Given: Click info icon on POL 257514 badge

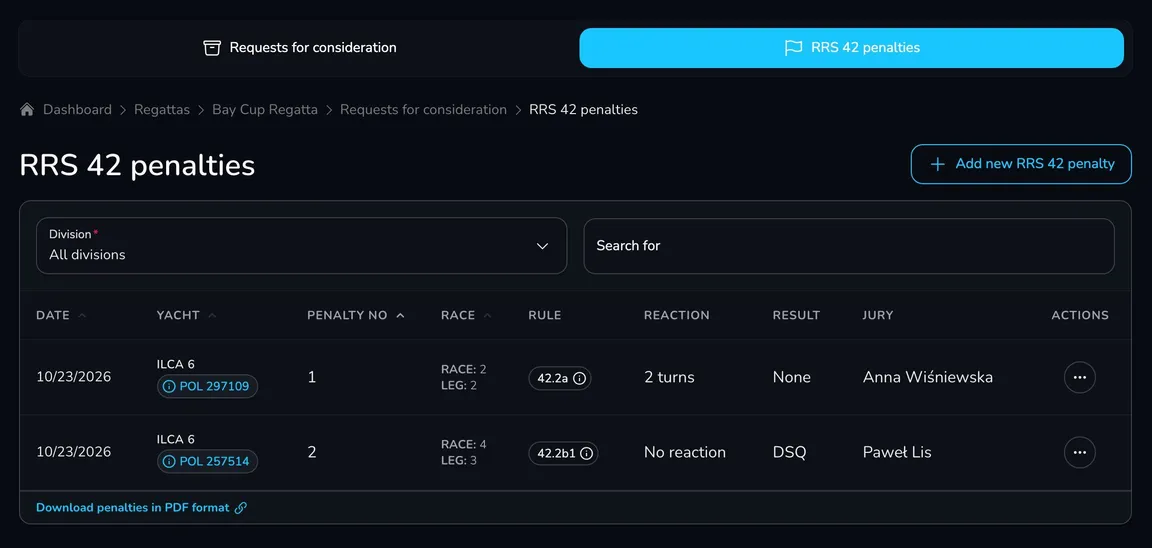Looking at the screenshot, I should pos(169,461).
